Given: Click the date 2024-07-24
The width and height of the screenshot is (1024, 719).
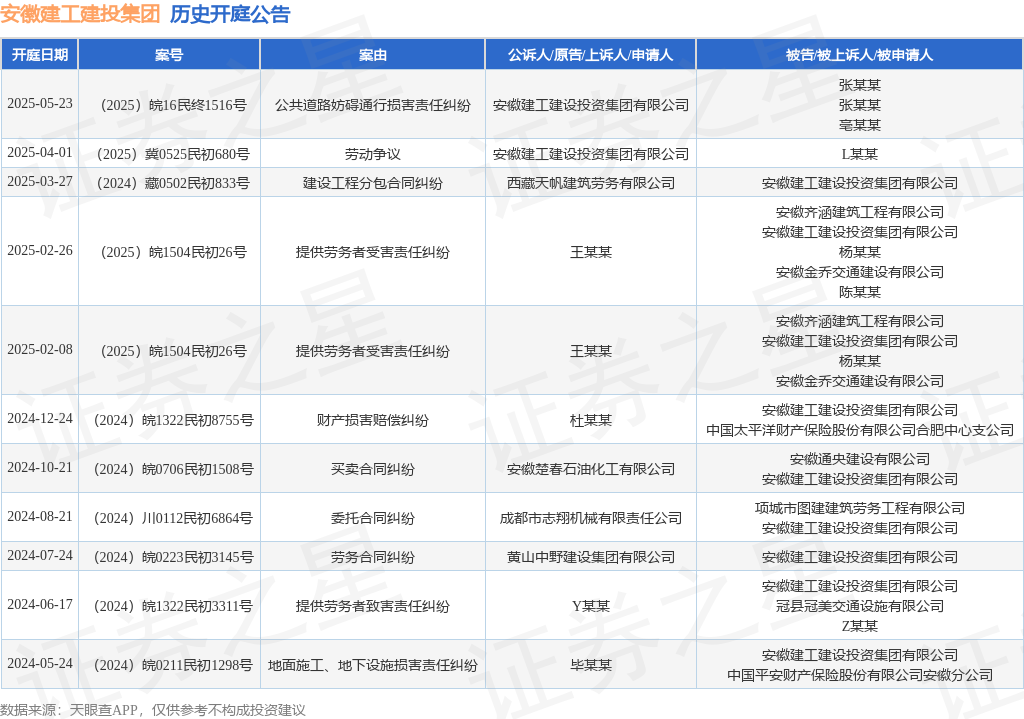Looking at the screenshot, I should (40, 556).
